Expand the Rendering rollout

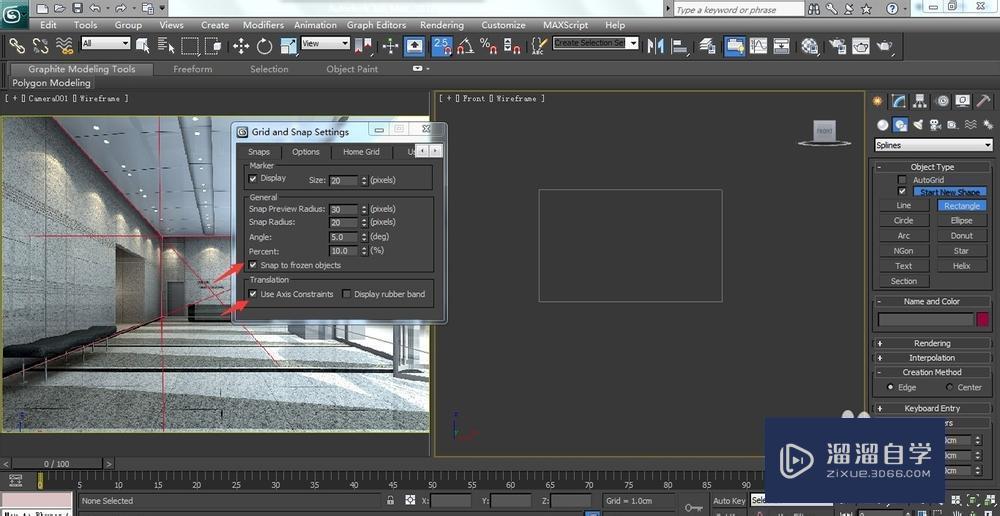(932, 343)
